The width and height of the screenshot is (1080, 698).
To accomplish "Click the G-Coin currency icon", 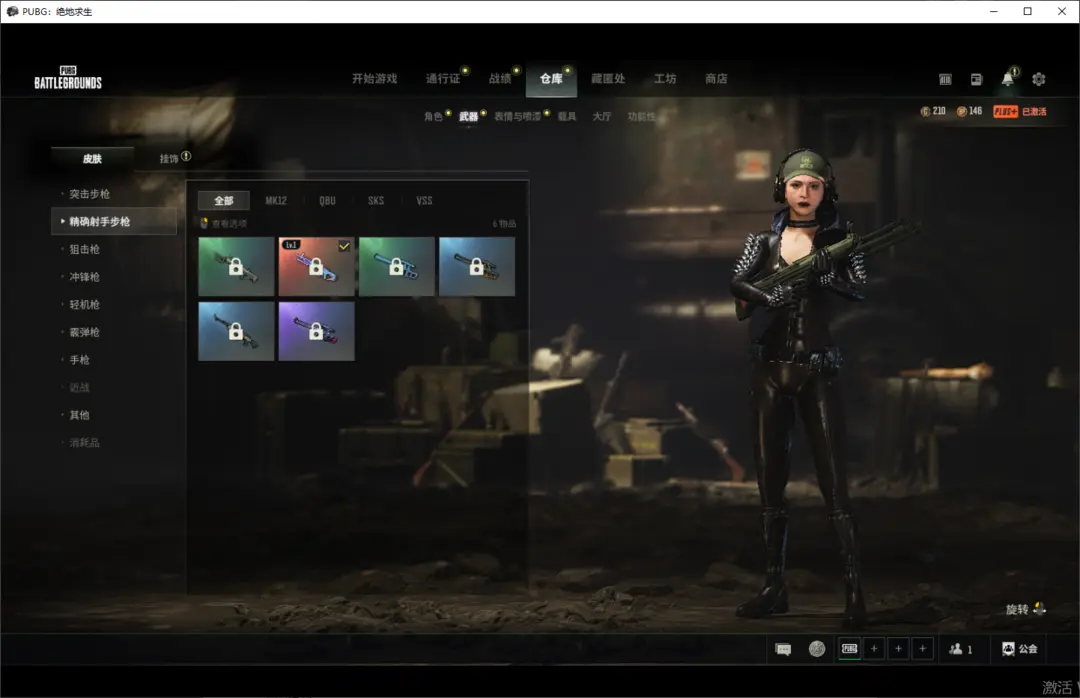I will (926, 111).
